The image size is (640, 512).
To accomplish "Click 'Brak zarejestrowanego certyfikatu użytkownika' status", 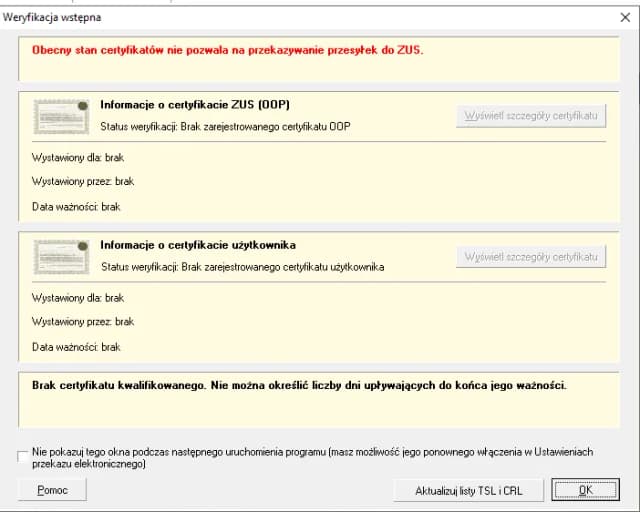I will tap(282, 267).
